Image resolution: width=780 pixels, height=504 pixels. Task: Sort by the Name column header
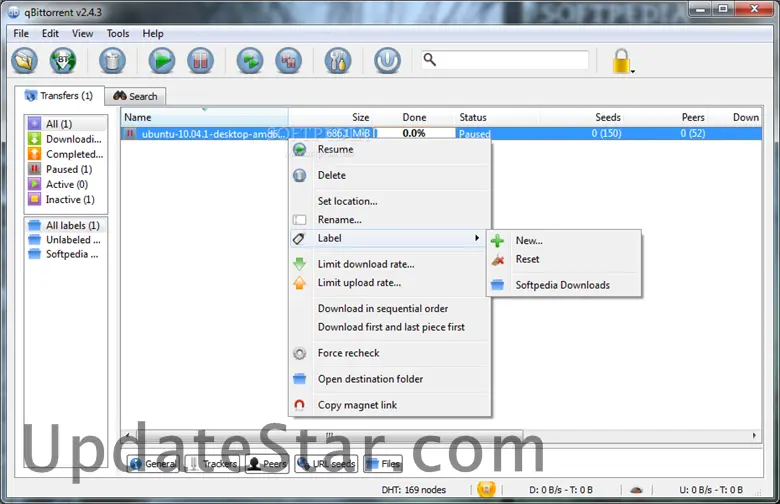[204, 117]
